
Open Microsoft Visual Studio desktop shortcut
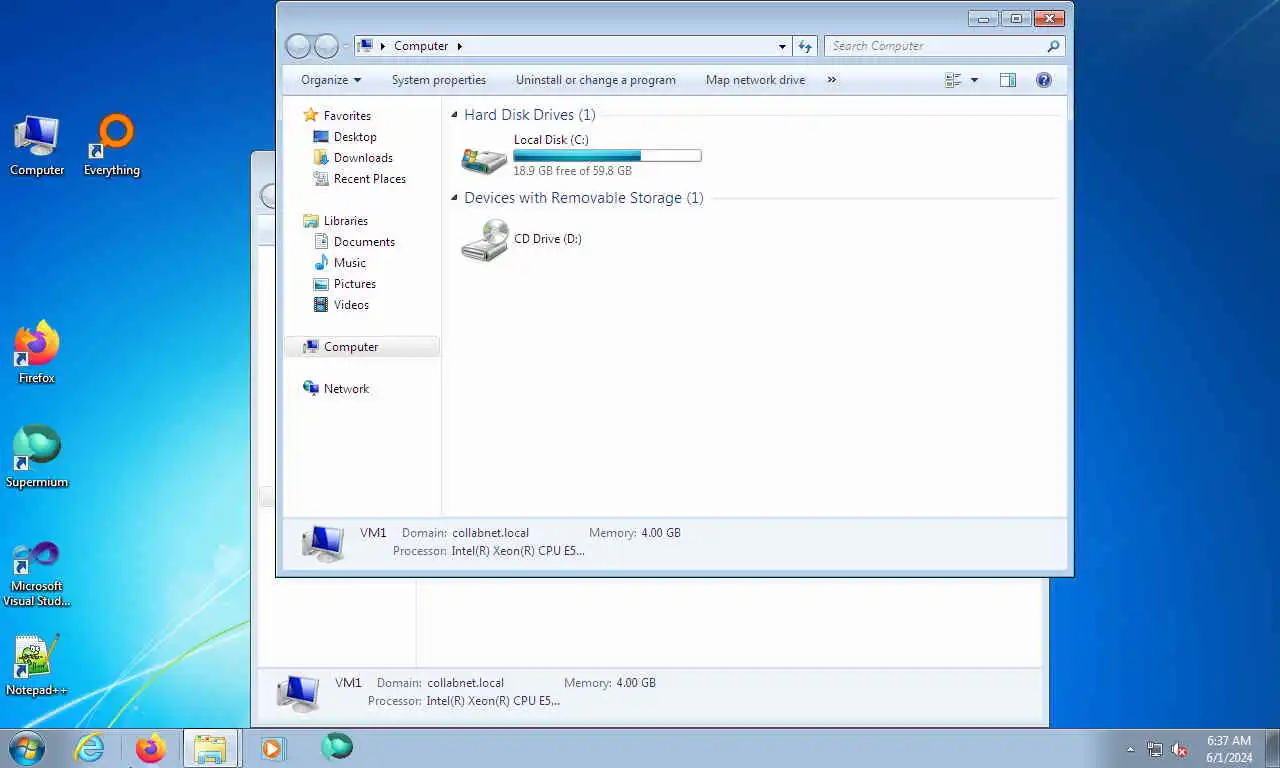[37, 573]
